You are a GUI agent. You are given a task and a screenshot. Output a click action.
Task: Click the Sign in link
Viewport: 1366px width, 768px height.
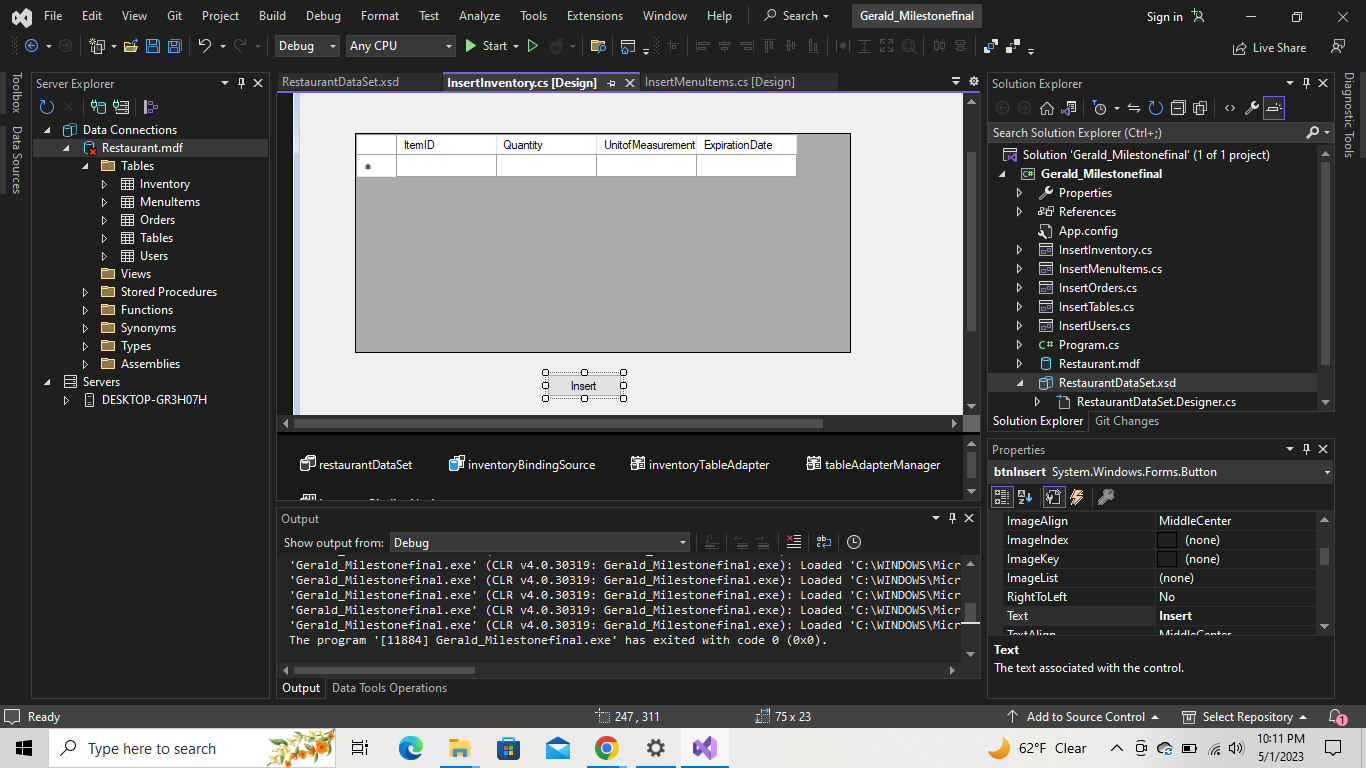pyautogui.click(x=1163, y=16)
